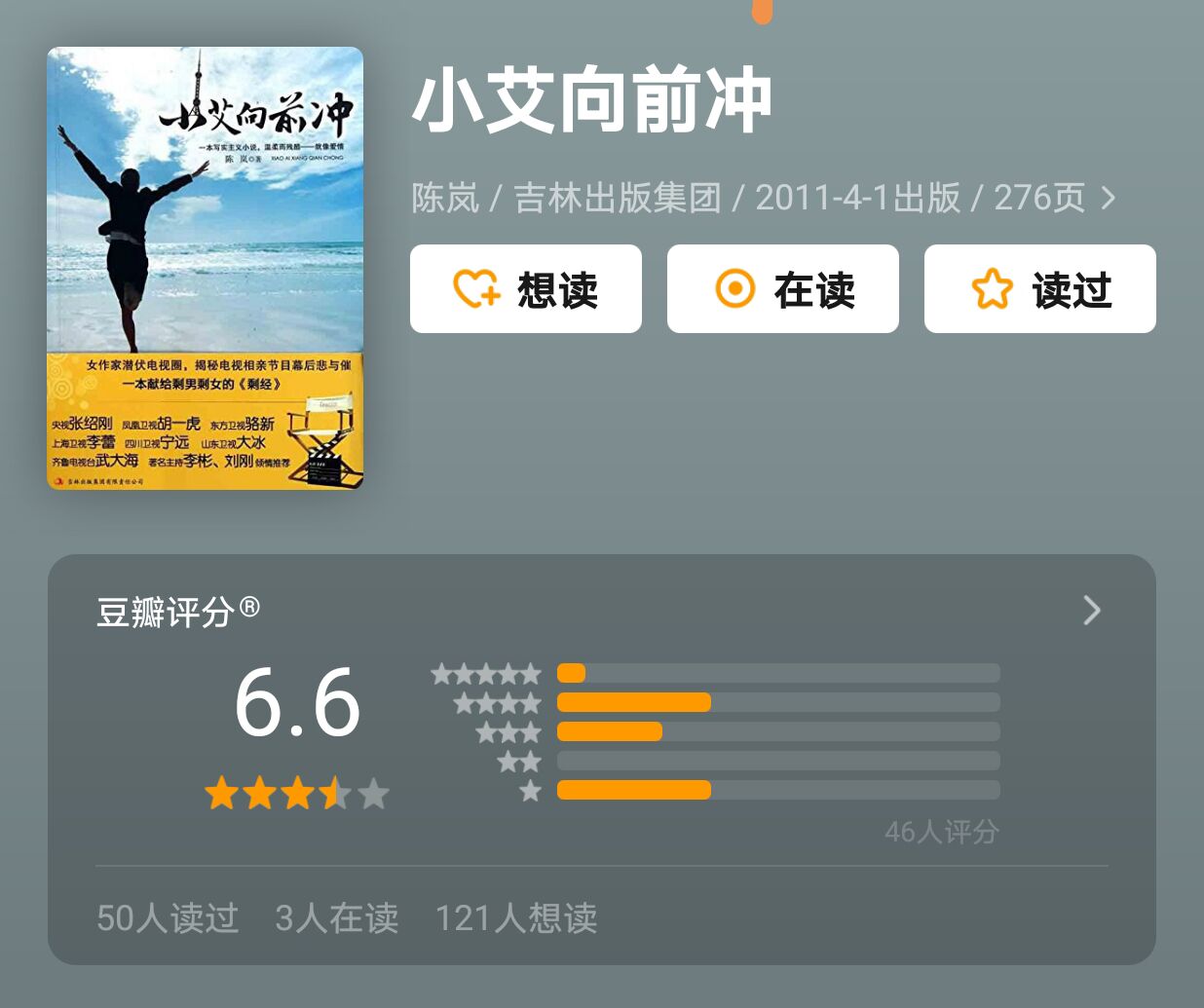Open the 3人在读 list
The height and width of the screenshot is (1008, 1204).
[x=337, y=917]
